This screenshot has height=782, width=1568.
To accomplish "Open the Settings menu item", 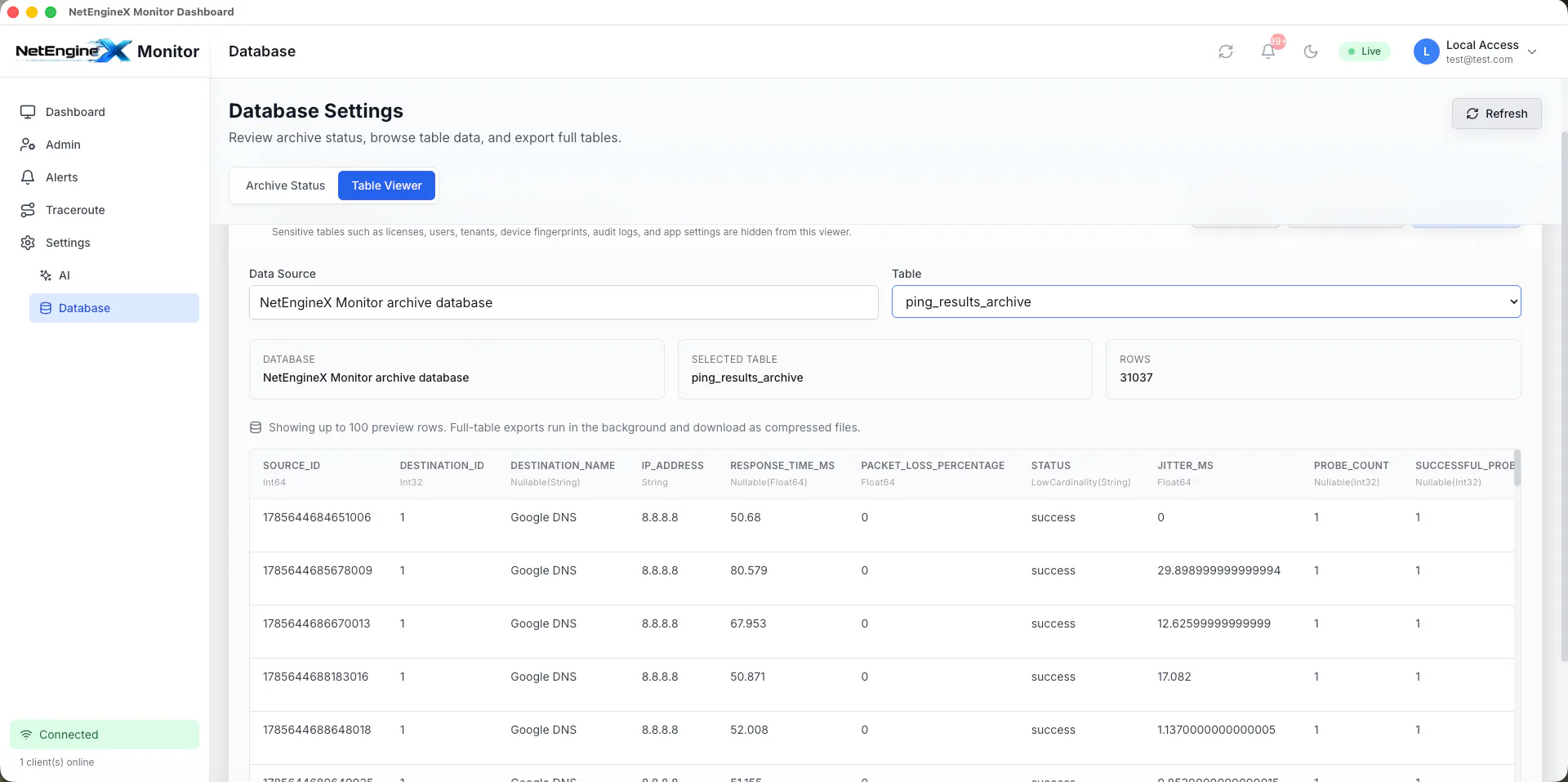I will point(105,243).
